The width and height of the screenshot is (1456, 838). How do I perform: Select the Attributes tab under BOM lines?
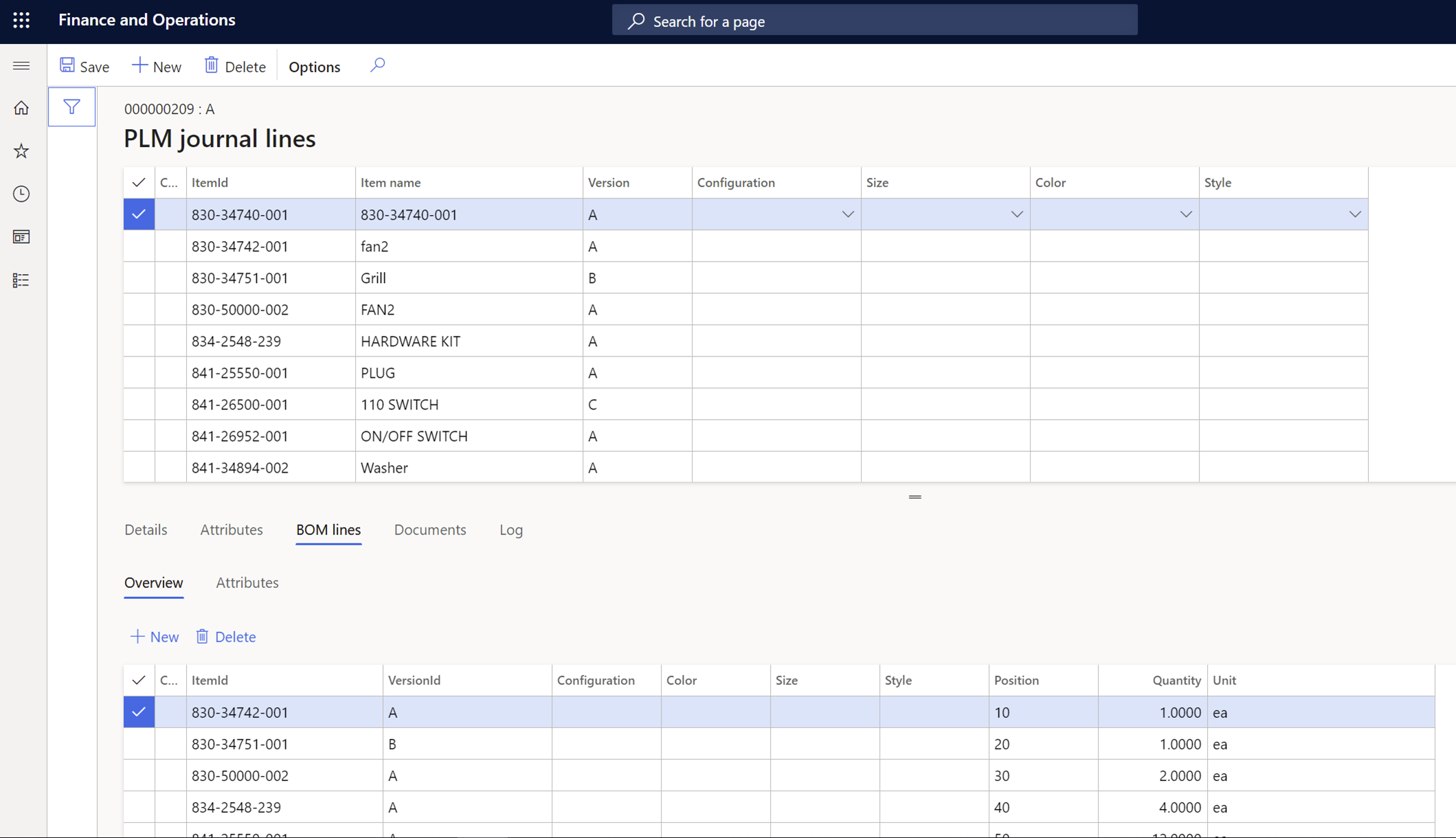point(247,582)
